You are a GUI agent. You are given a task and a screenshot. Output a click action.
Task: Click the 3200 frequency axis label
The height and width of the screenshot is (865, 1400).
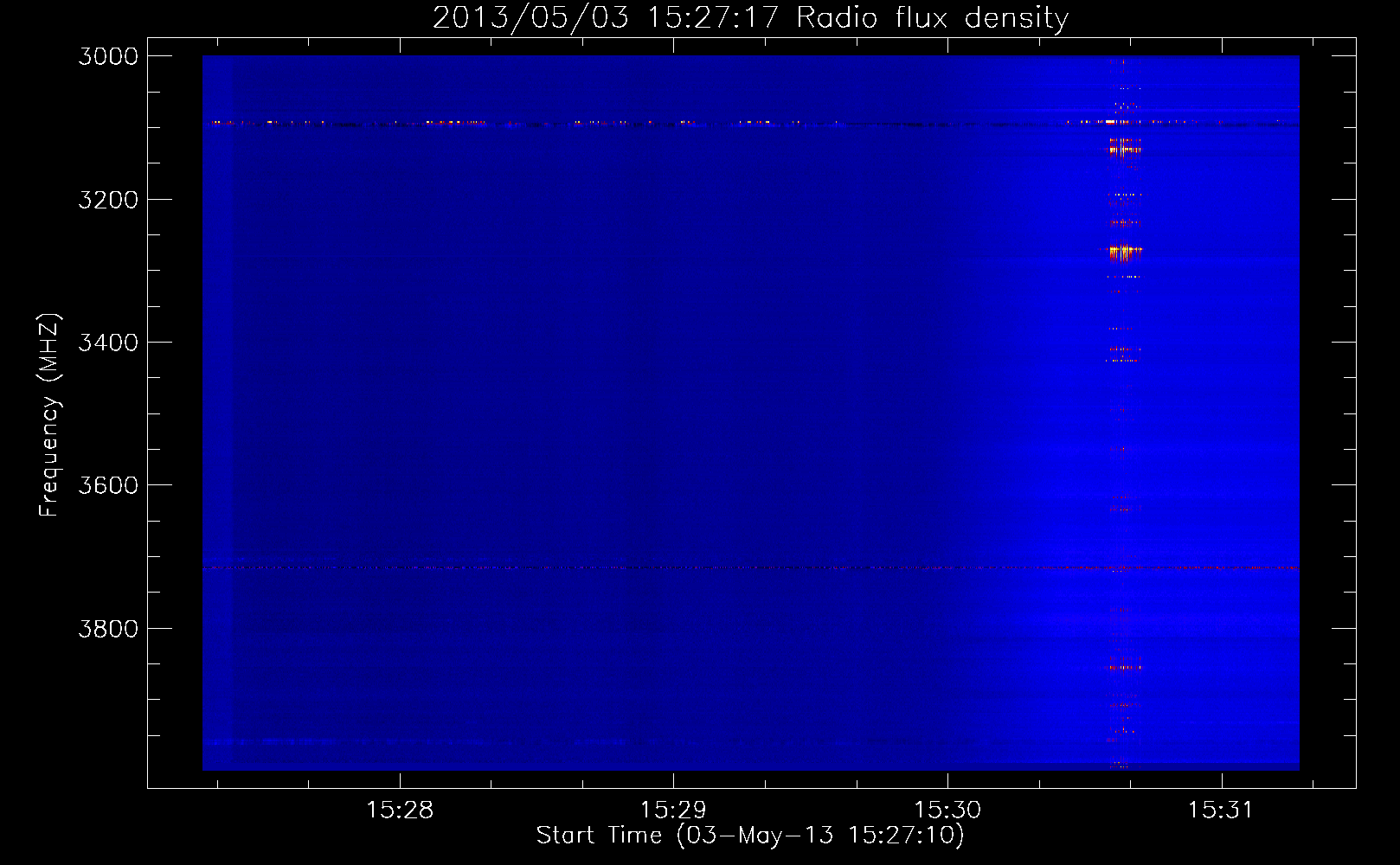[x=108, y=200]
